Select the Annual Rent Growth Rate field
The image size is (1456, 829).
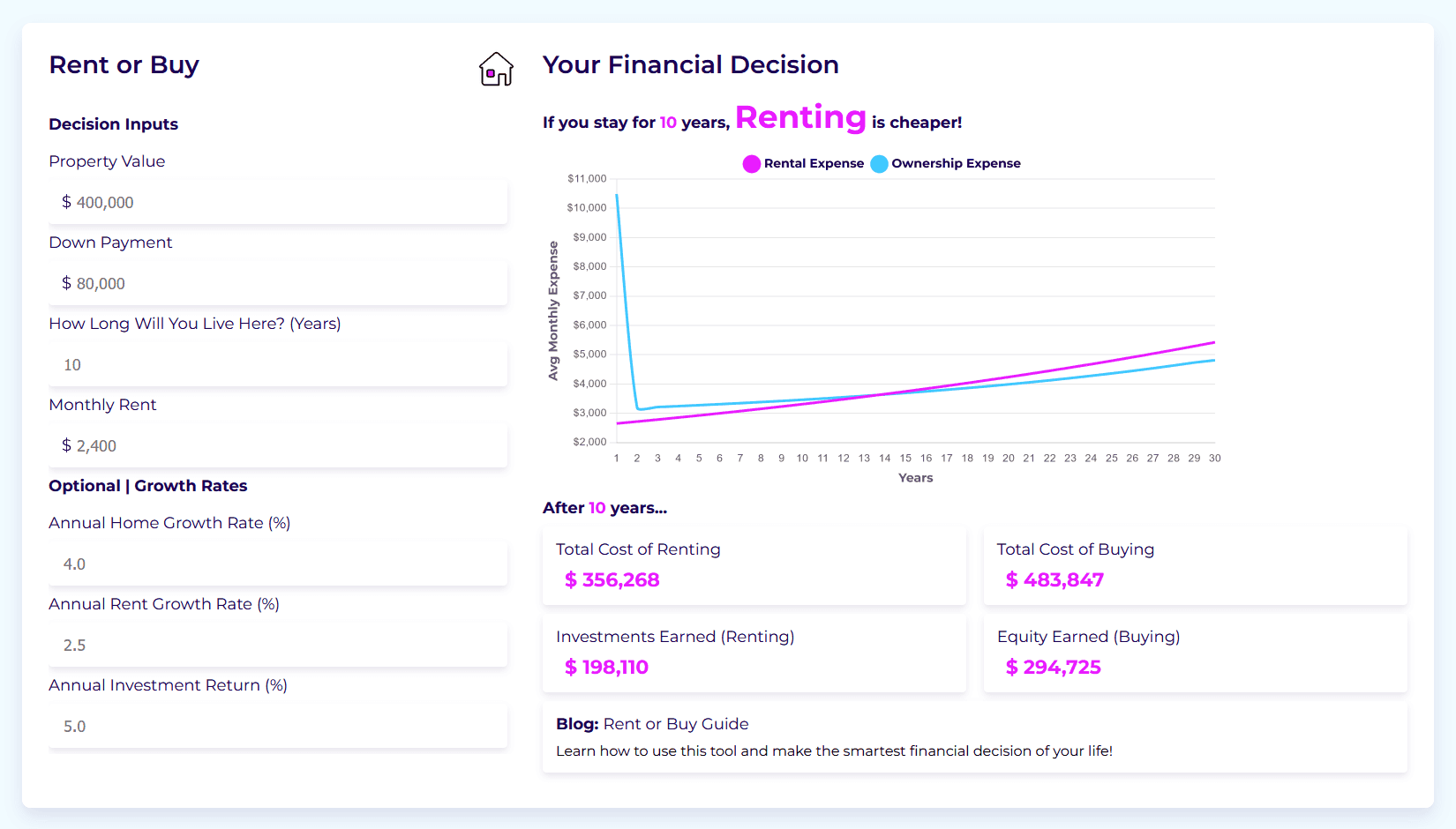click(x=278, y=645)
